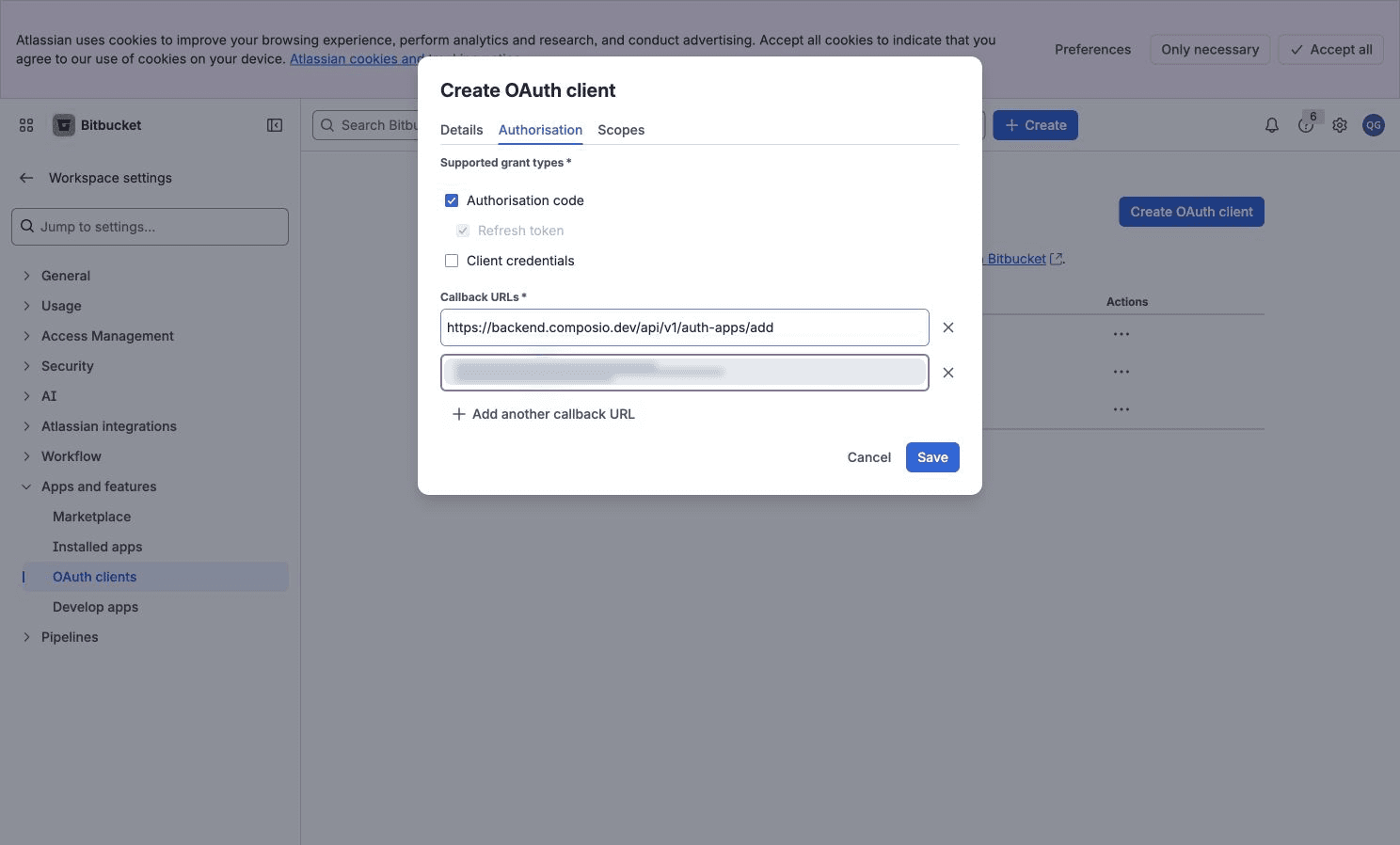Open the help icon with badge 6
Viewport: 1400px width, 845px height.
pos(1306,125)
